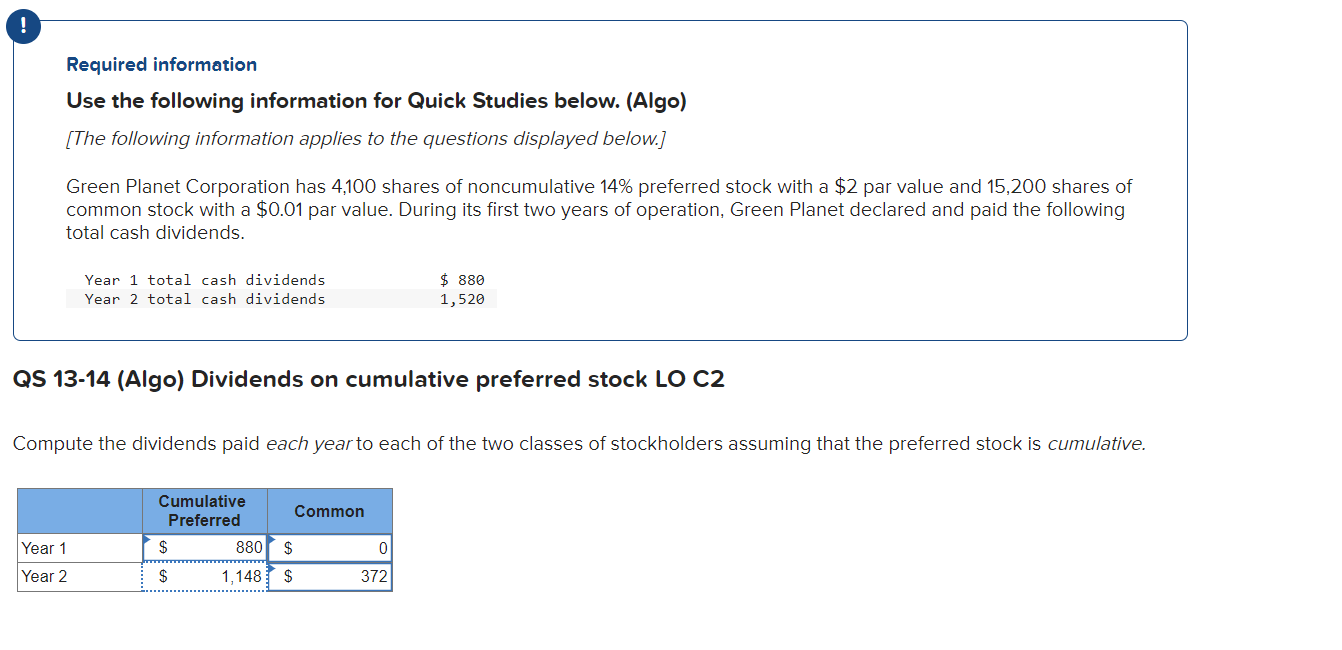Viewport: 1342px width, 650px height.
Task: Click the blue exclamation alert icon
Action: pyautogui.click(x=22, y=27)
